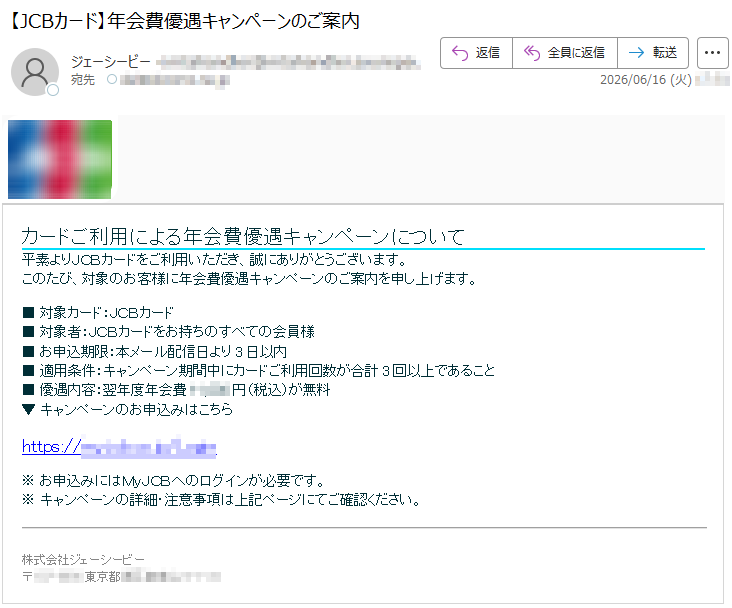Click the line starting 適用条件：キャンペーン期間中

(x=259, y=371)
